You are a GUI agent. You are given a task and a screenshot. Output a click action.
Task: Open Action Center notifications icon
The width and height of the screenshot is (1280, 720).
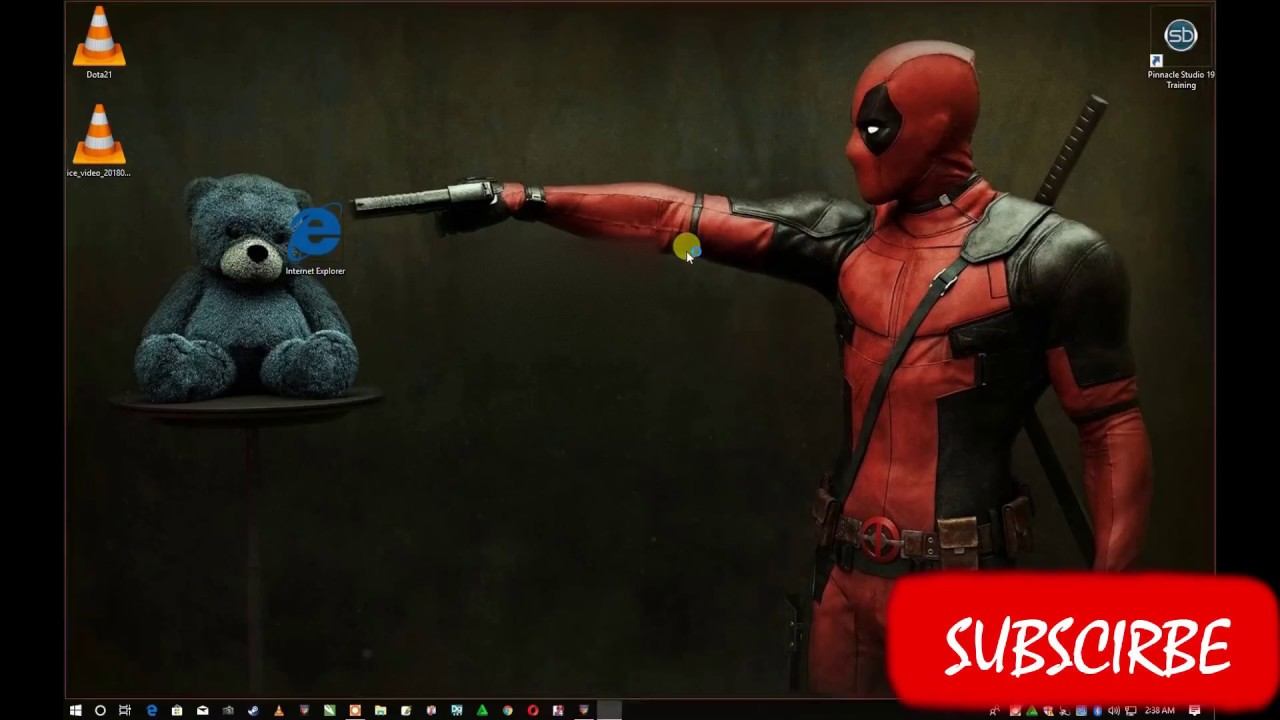1194,711
